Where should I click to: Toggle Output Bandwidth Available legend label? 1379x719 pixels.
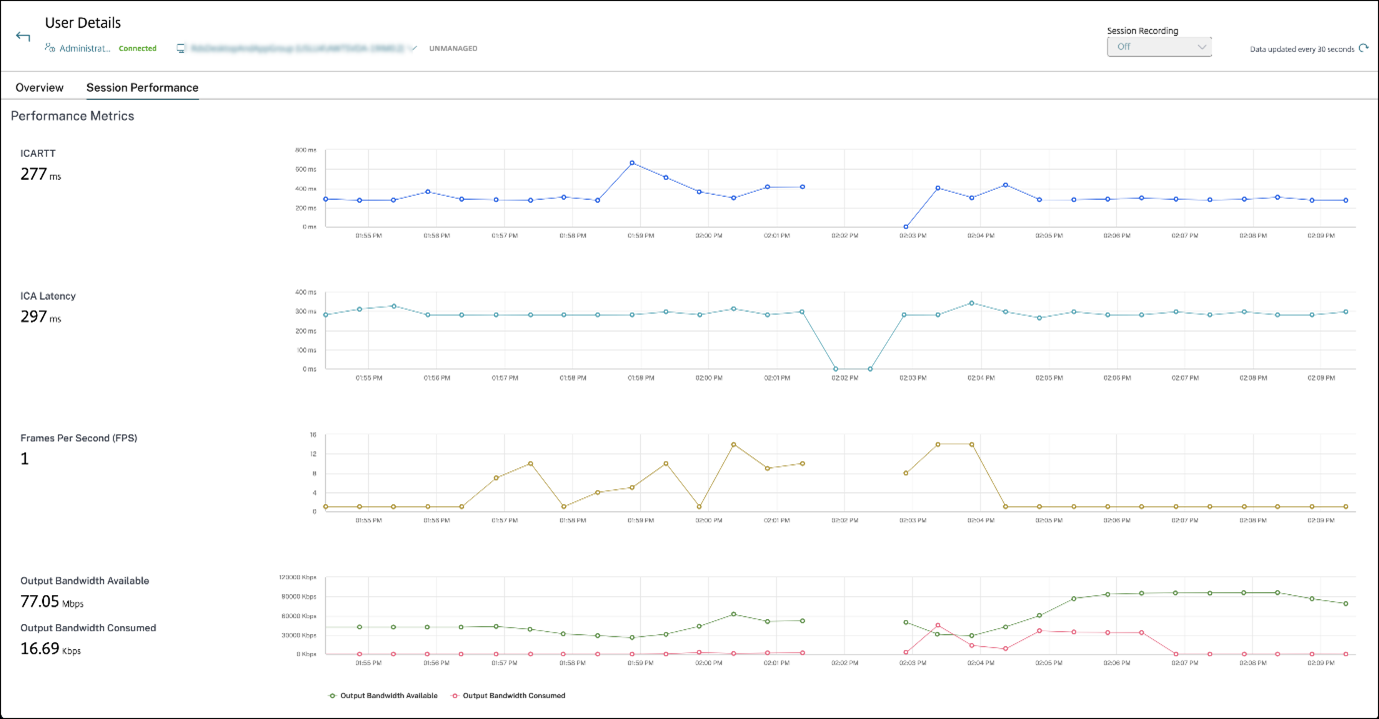(x=389, y=695)
